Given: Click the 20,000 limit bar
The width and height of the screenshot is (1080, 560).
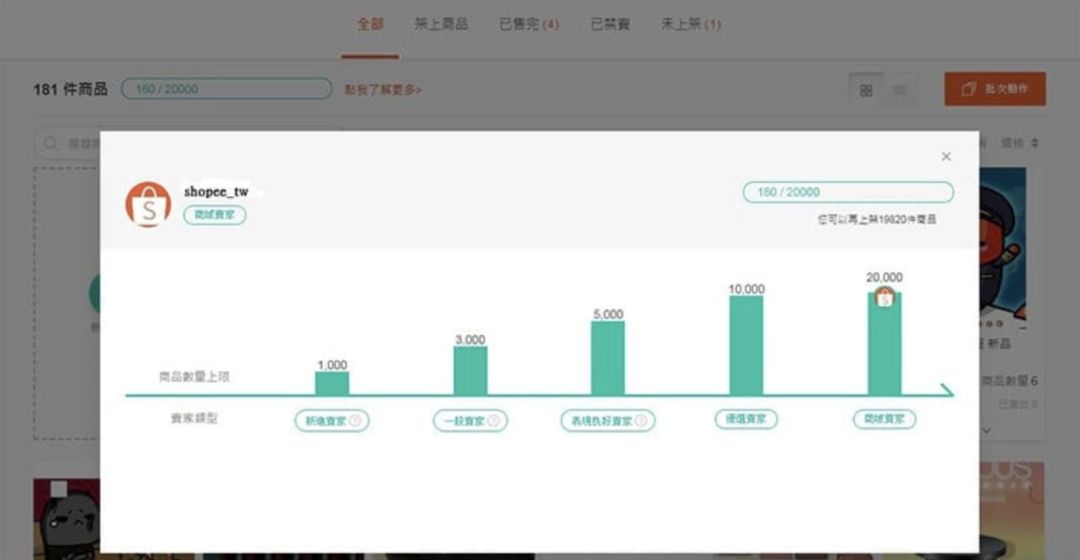Looking at the screenshot, I should (x=884, y=344).
